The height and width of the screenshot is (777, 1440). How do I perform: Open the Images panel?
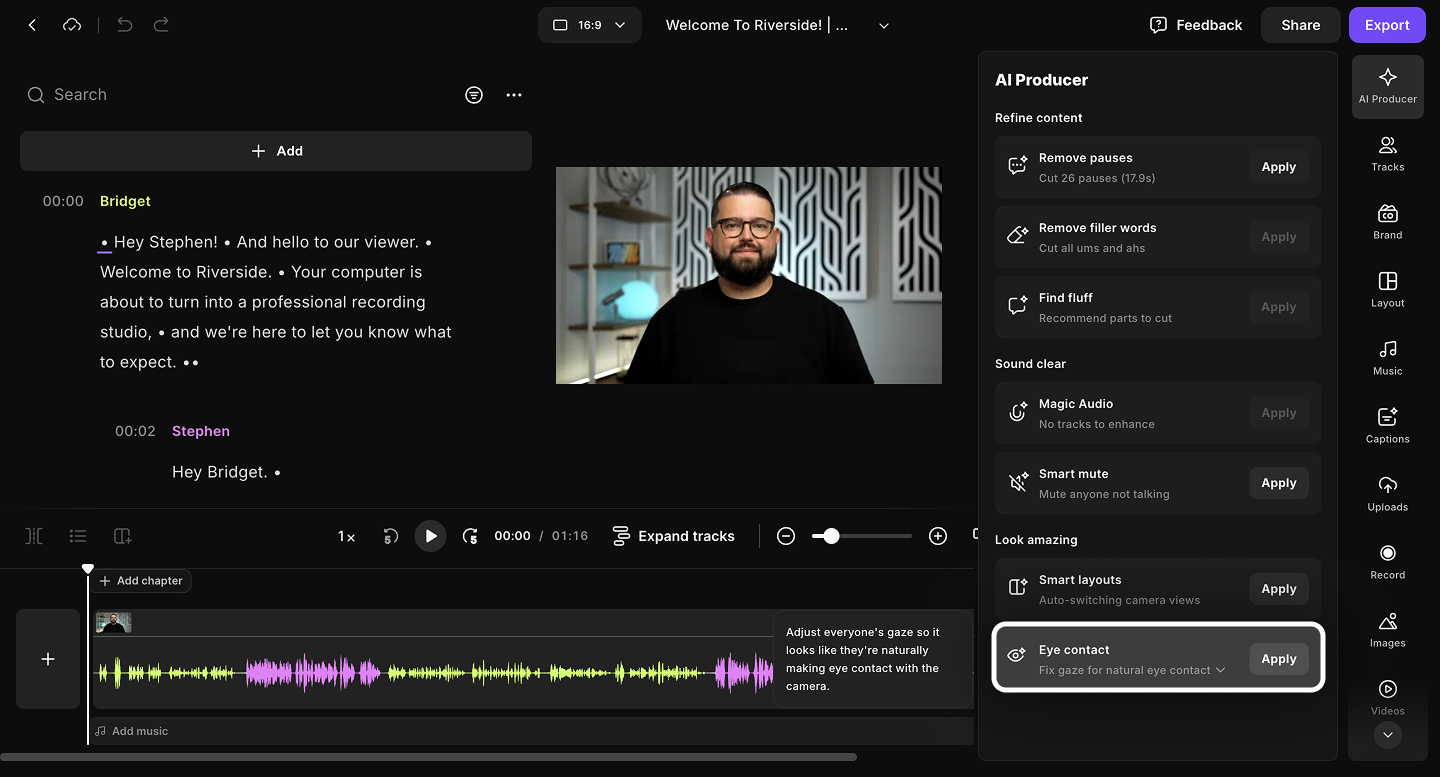coord(1388,631)
